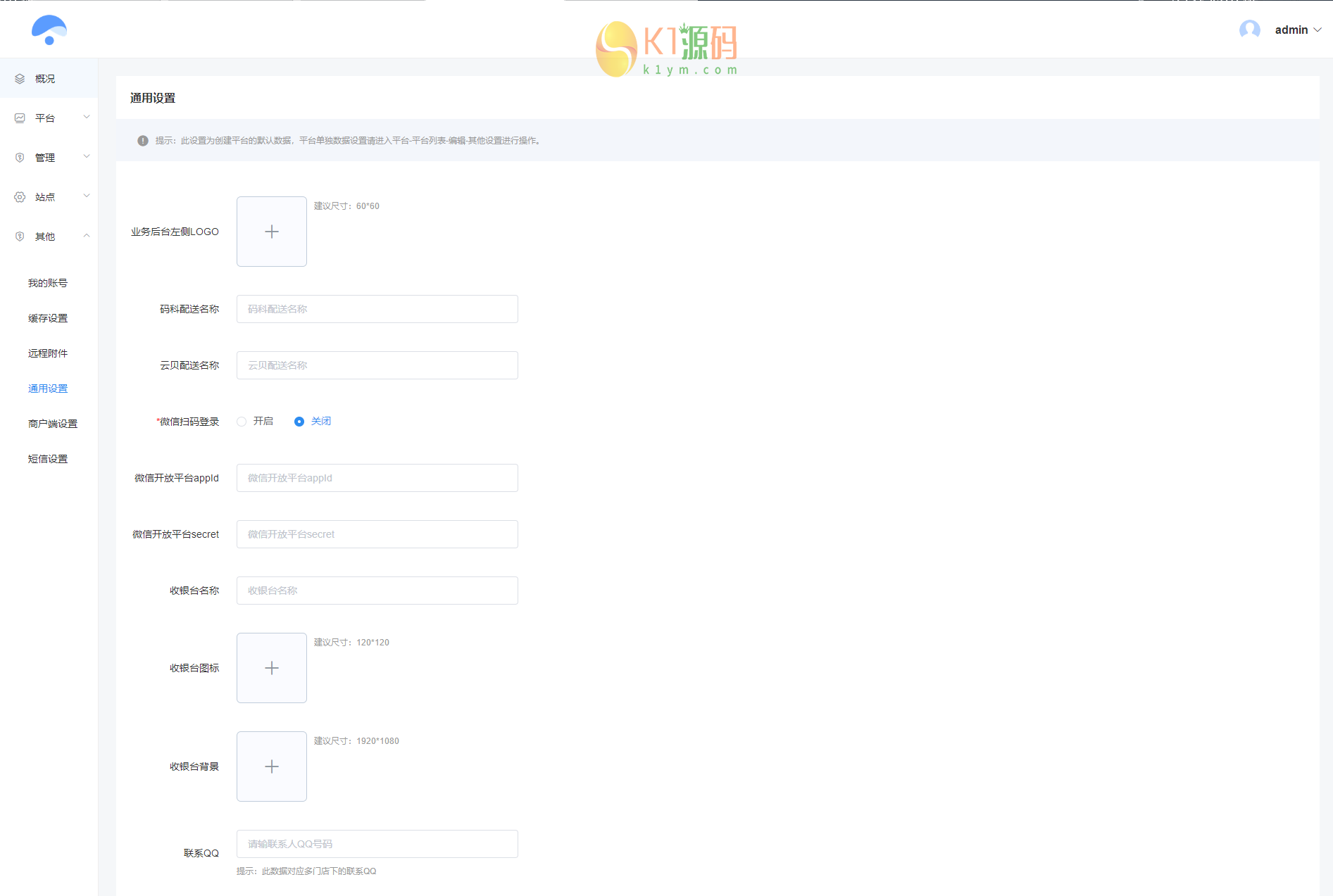Select 通用设置 submenu item
1333x896 pixels.
48,389
